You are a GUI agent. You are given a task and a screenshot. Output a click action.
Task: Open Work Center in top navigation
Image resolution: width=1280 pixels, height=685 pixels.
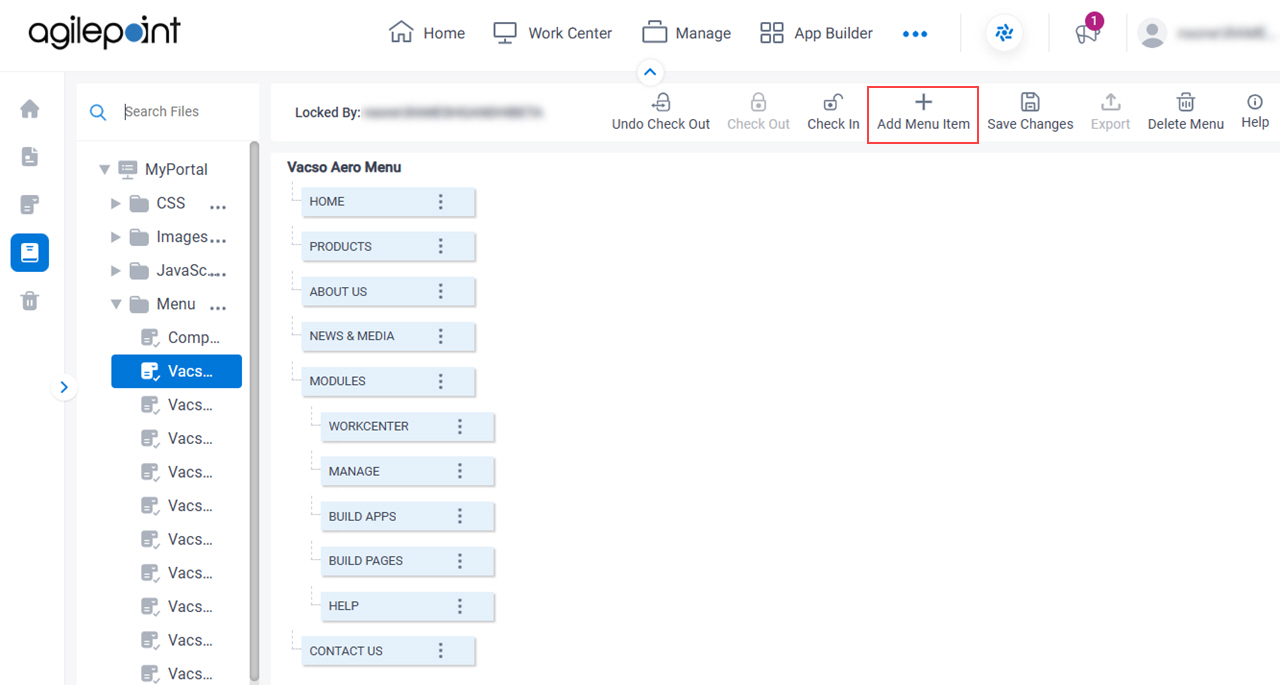[553, 33]
